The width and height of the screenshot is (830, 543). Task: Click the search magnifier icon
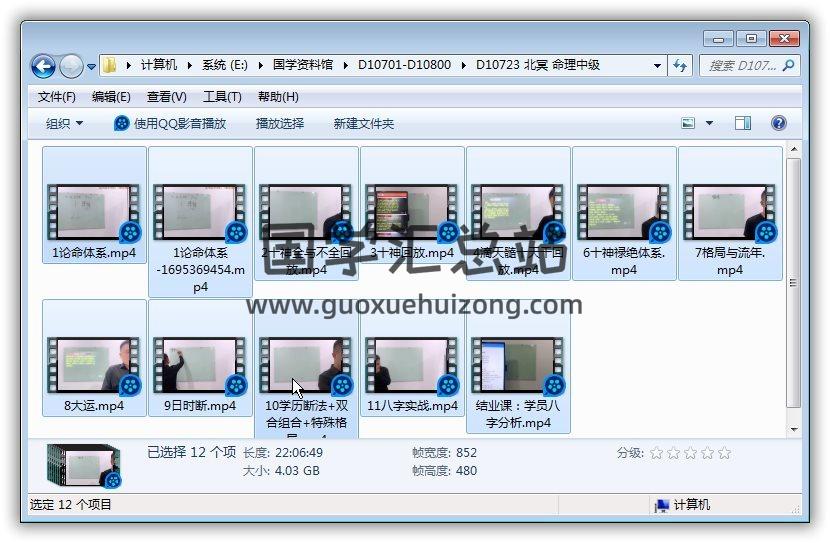click(x=789, y=66)
